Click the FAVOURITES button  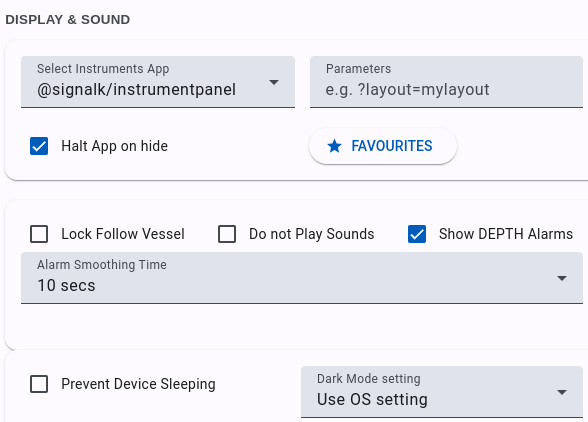(x=383, y=146)
